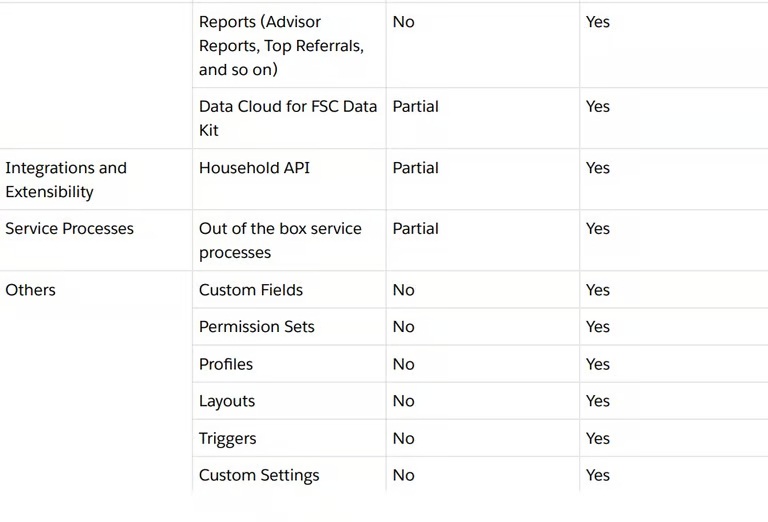The image size is (768, 522).
Task: Click the Others category cell
Action: click(x=30, y=290)
